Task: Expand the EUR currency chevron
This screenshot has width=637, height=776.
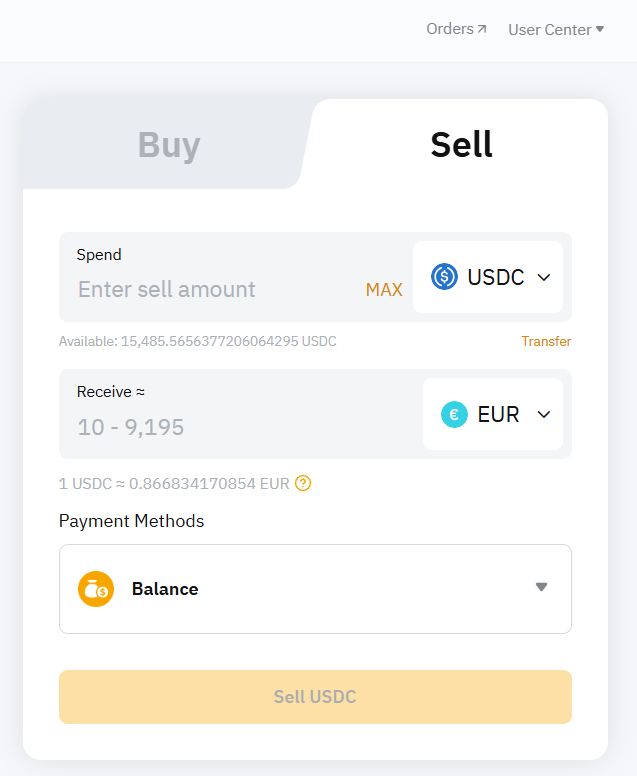Action: pyautogui.click(x=544, y=414)
